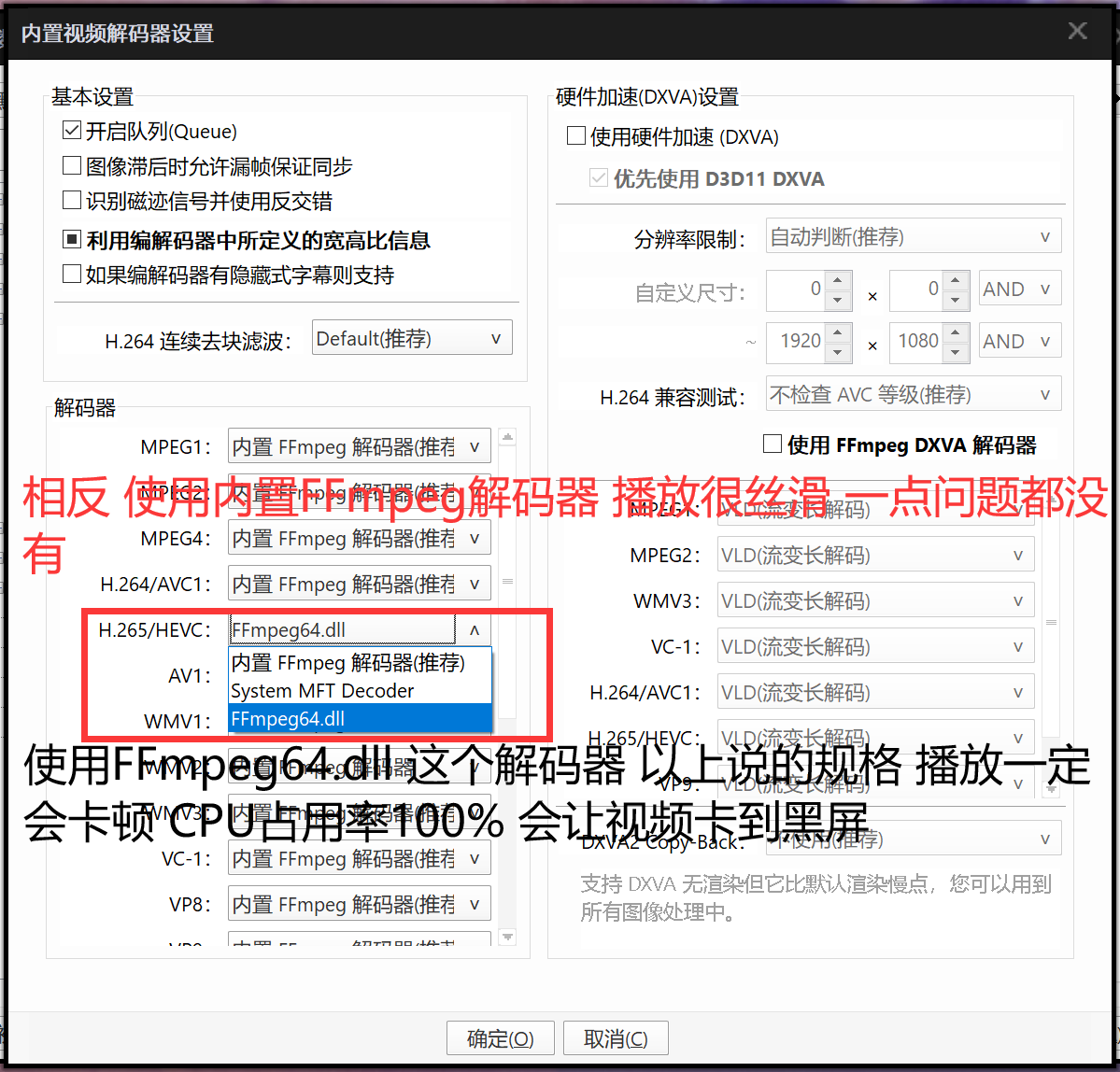Open the 分辨率限制 dropdown

tap(1044, 235)
